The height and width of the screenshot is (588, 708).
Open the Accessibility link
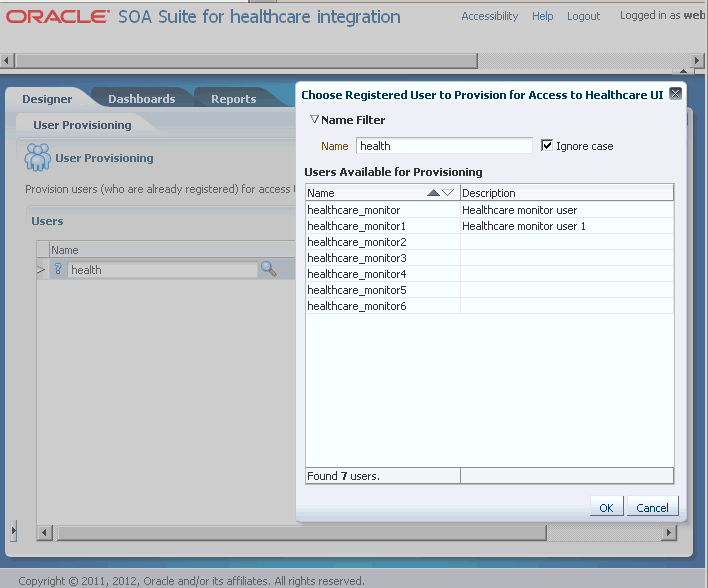click(x=489, y=16)
